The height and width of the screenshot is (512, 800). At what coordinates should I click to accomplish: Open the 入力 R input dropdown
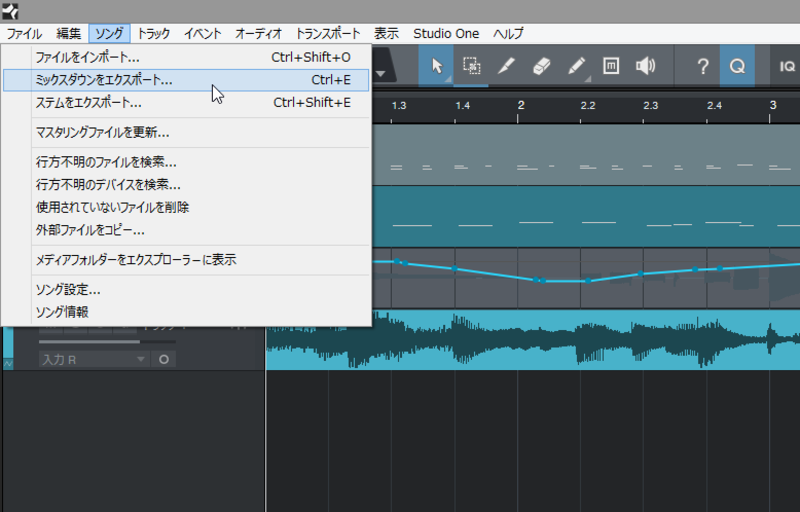click(x=94, y=360)
